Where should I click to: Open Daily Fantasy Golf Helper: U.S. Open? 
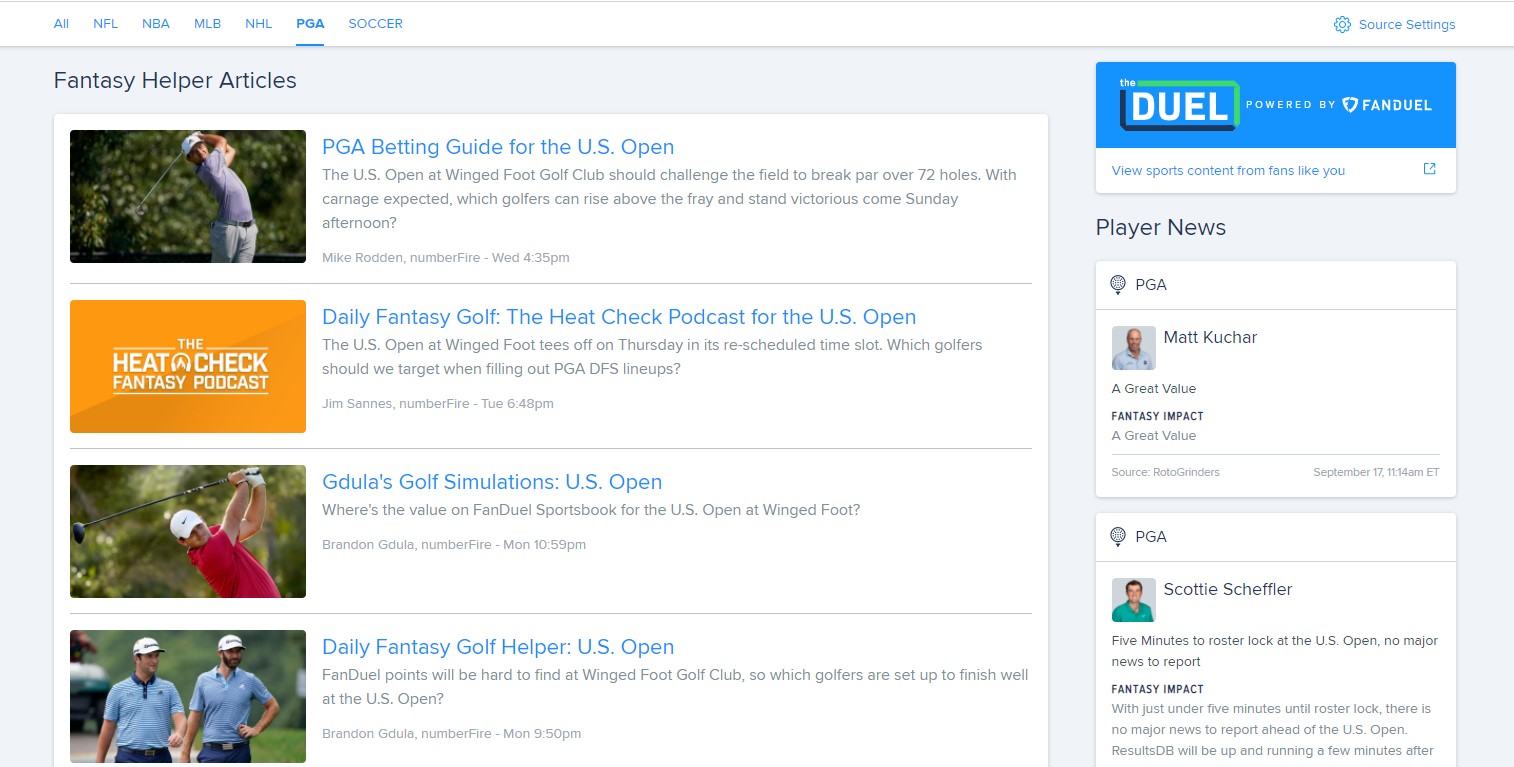pos(498,647)
